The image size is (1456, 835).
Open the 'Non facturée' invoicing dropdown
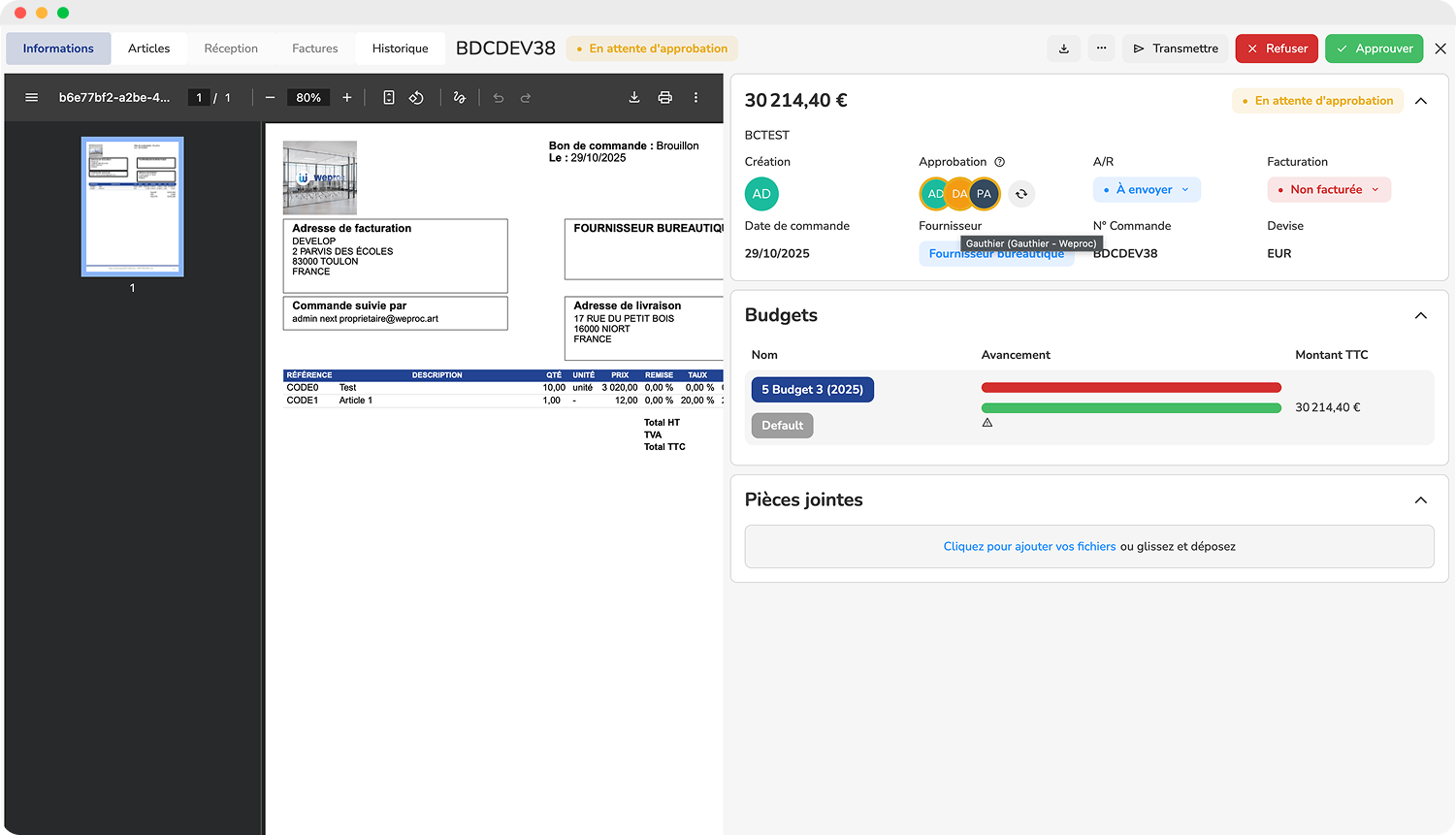coord(1329,189)
